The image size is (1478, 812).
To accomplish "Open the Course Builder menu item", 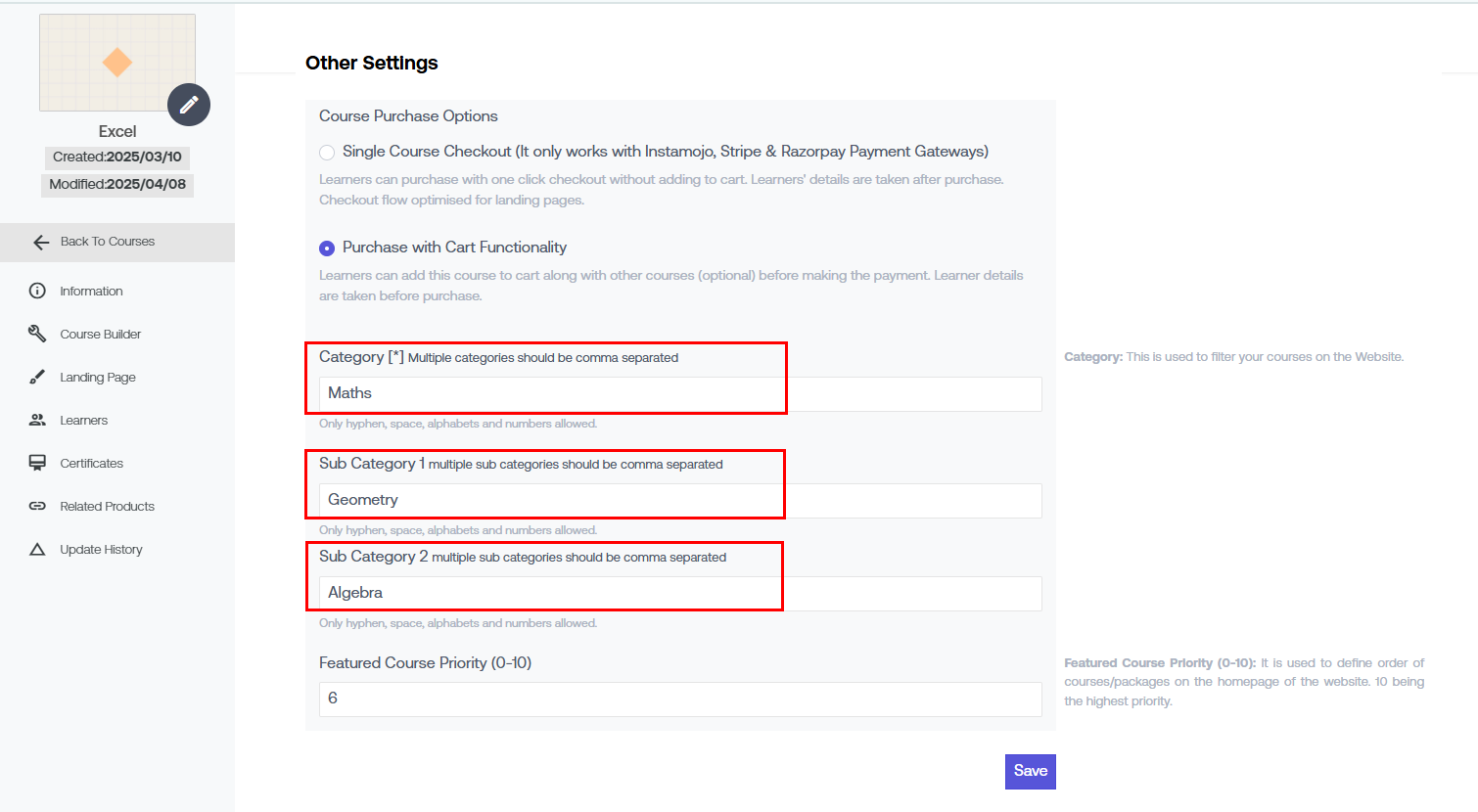I will click(100, 334).
